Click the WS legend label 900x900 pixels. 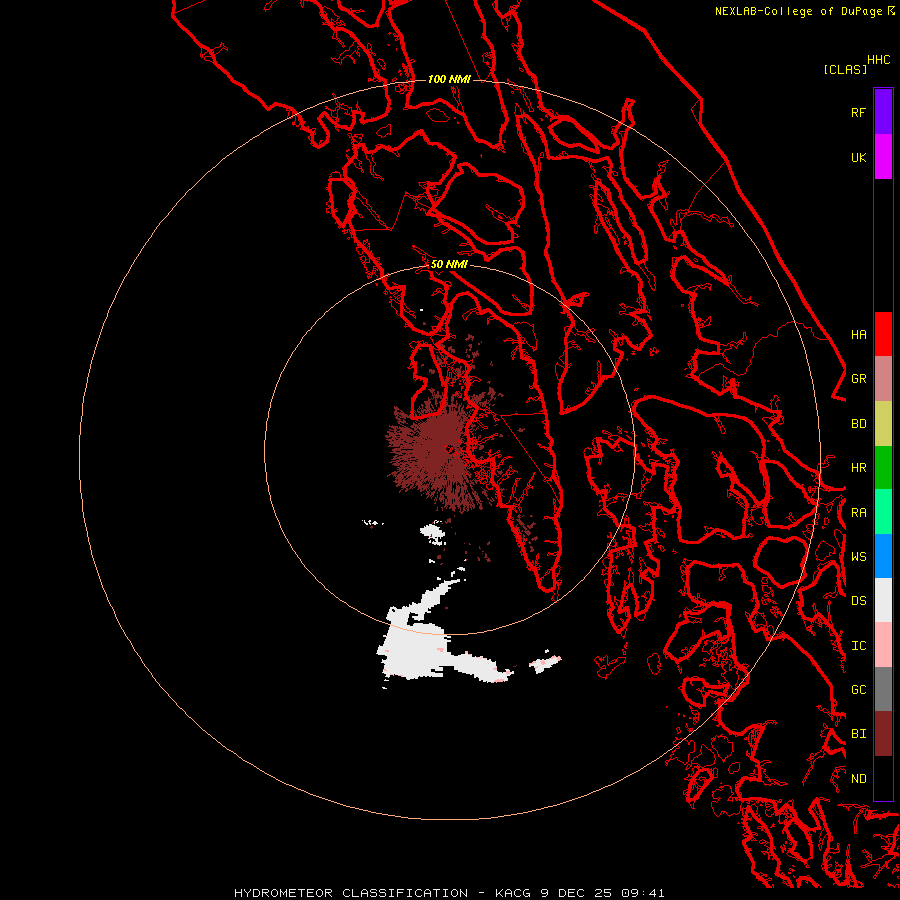point(858,556)
